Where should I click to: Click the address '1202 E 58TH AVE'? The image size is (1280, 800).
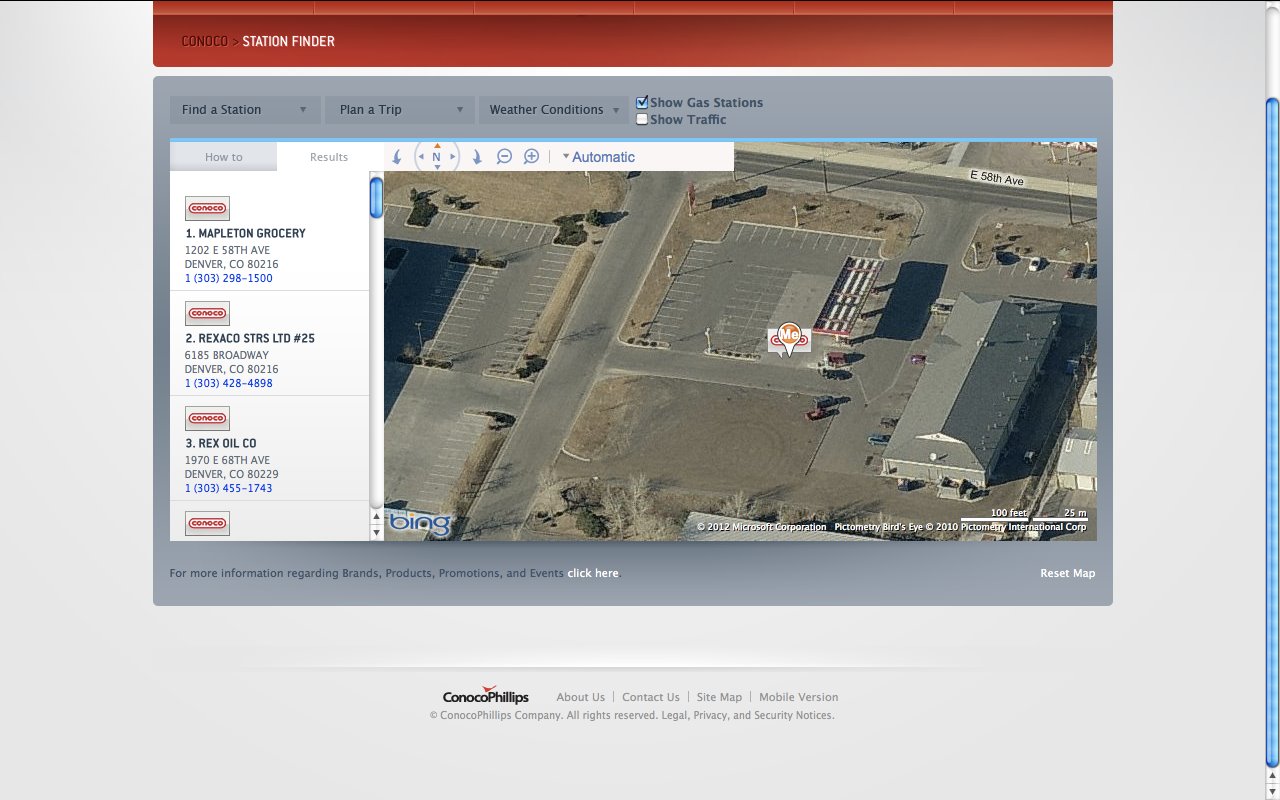(227, 250)
